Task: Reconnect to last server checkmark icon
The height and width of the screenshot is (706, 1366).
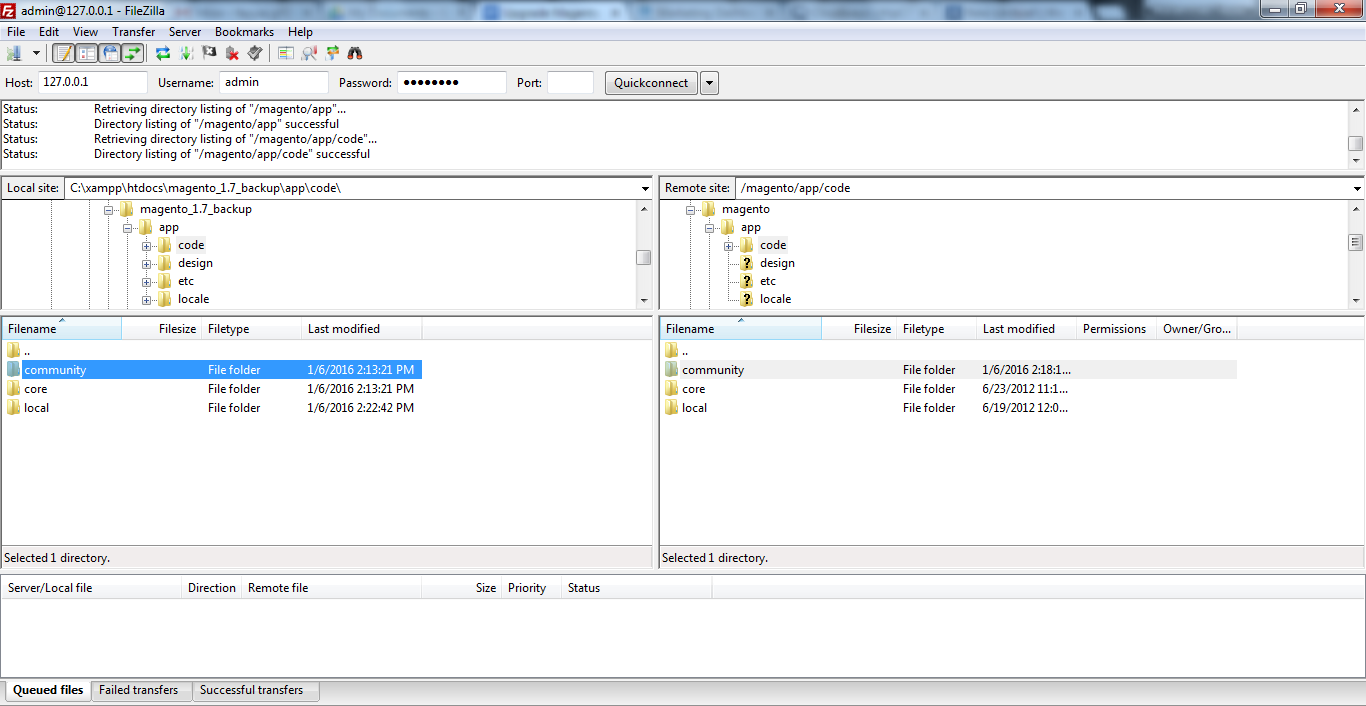Action: pos(255,53)
